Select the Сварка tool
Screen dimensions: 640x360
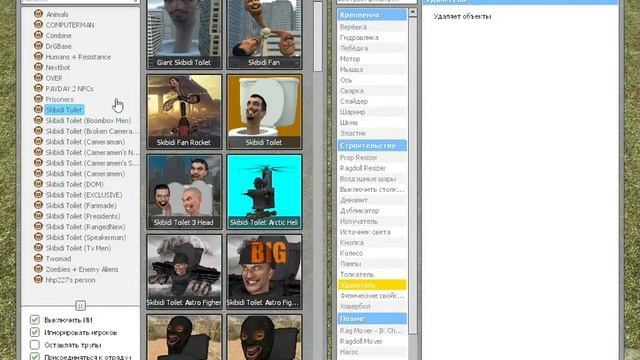pyautogui.click(x=372, y=91)
